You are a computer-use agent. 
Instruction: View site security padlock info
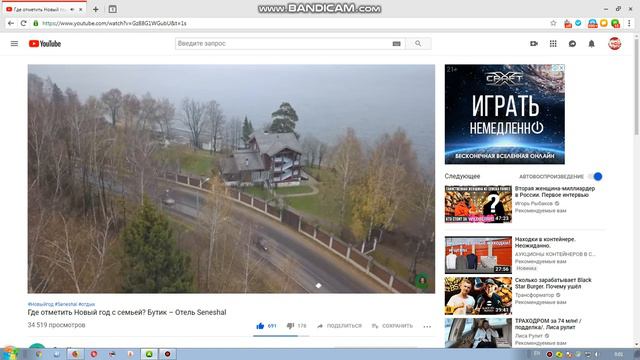click(36, 23)
